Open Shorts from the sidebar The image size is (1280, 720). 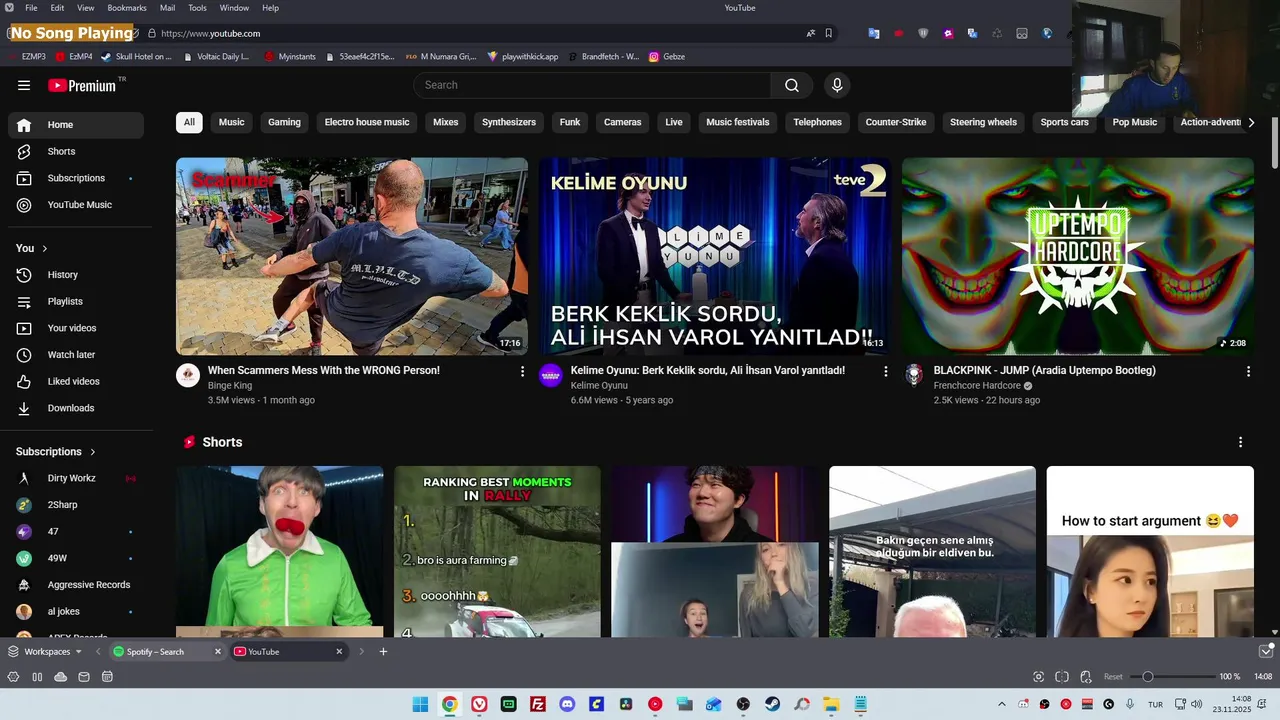[x=76, y=151]
